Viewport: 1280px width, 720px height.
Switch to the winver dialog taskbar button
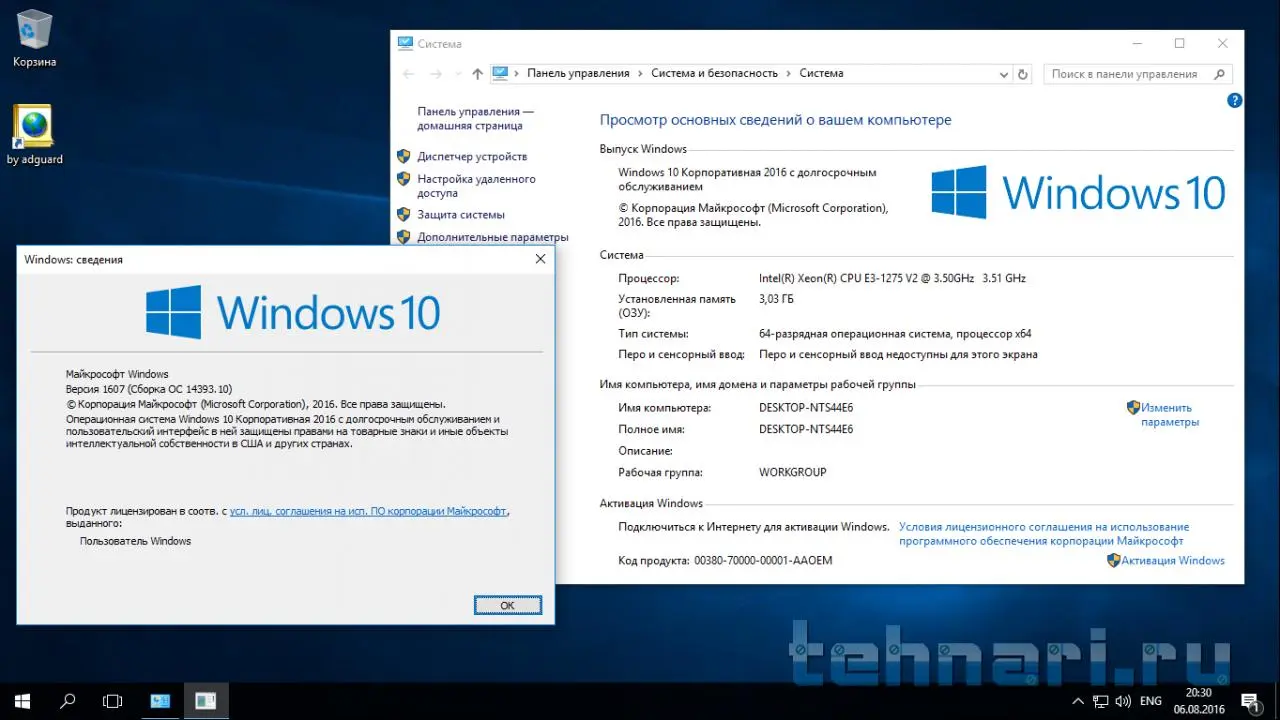(206, 701)
